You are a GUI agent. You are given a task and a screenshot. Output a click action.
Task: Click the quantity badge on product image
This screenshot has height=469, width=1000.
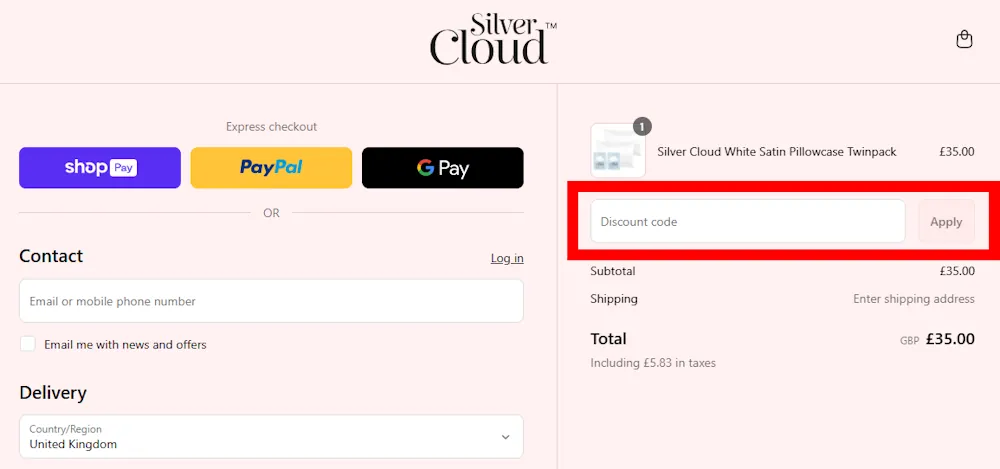coord(642,126)
